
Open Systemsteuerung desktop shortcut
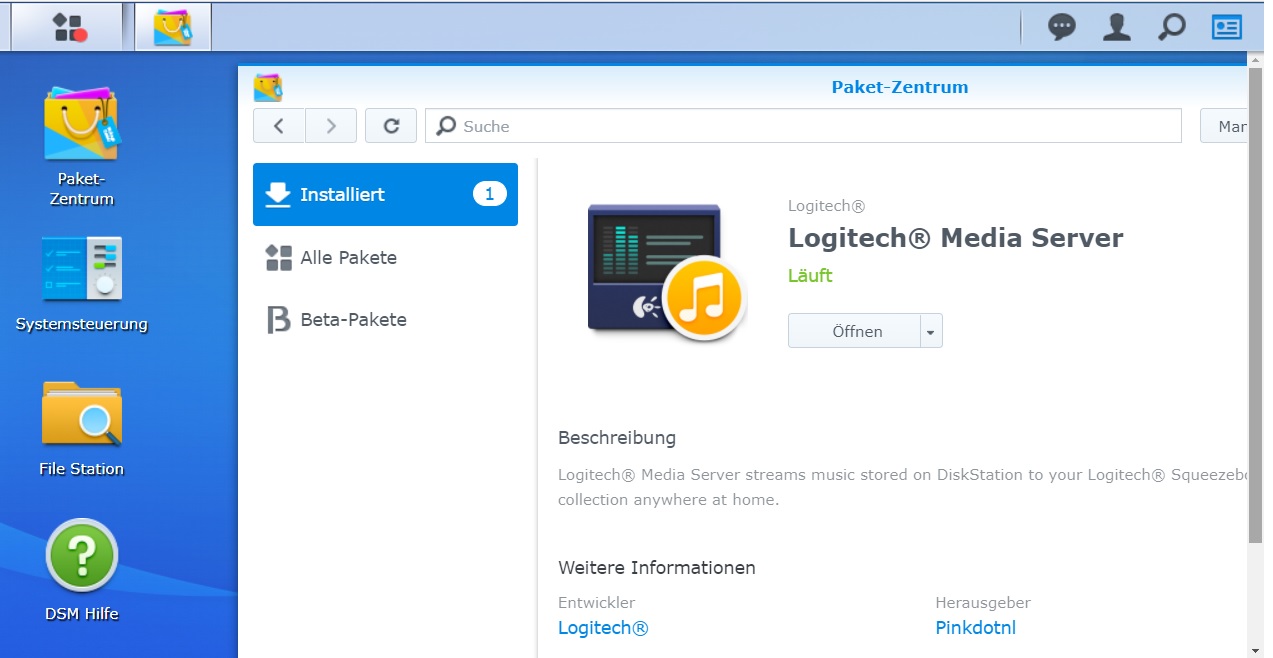point(81,284)
